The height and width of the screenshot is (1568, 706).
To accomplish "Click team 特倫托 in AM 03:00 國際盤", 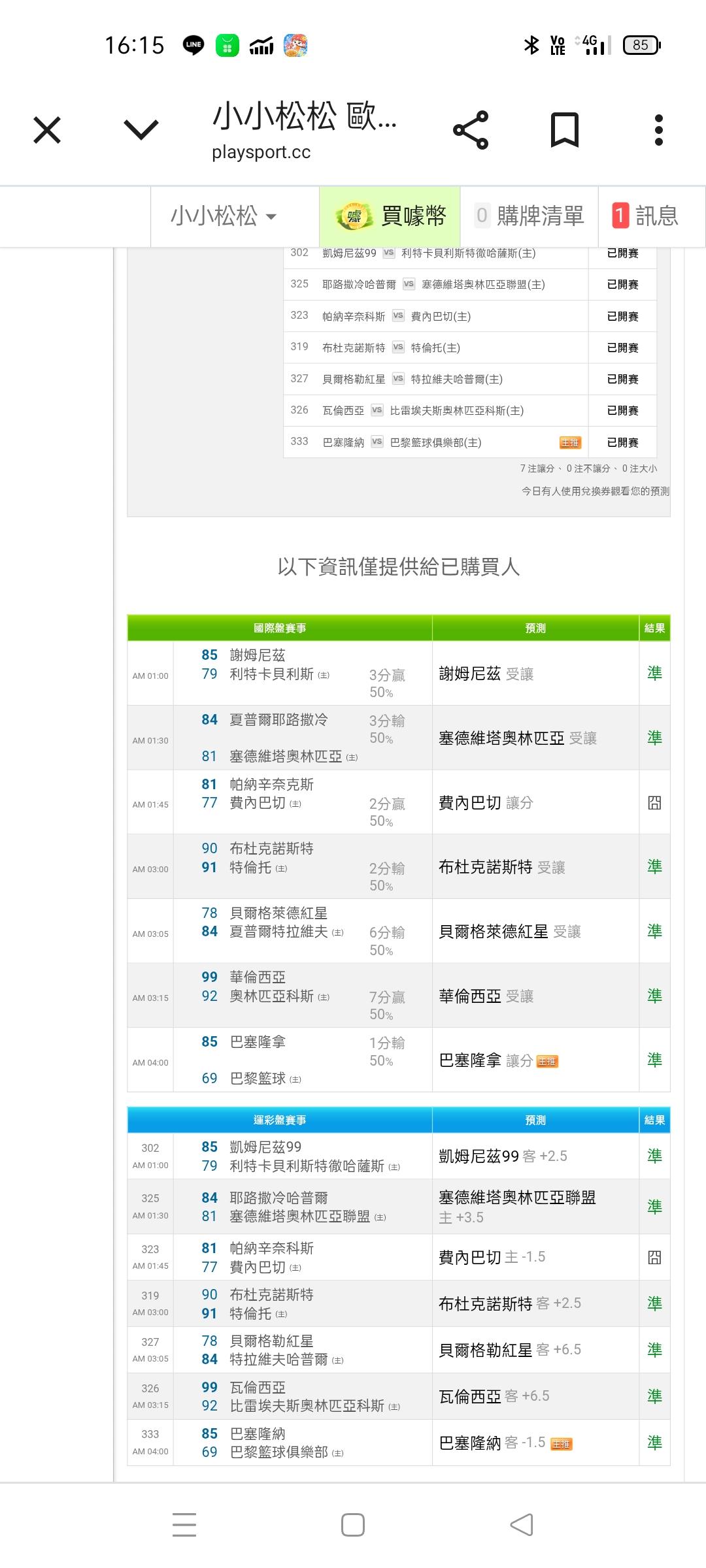I will (251, 867).
